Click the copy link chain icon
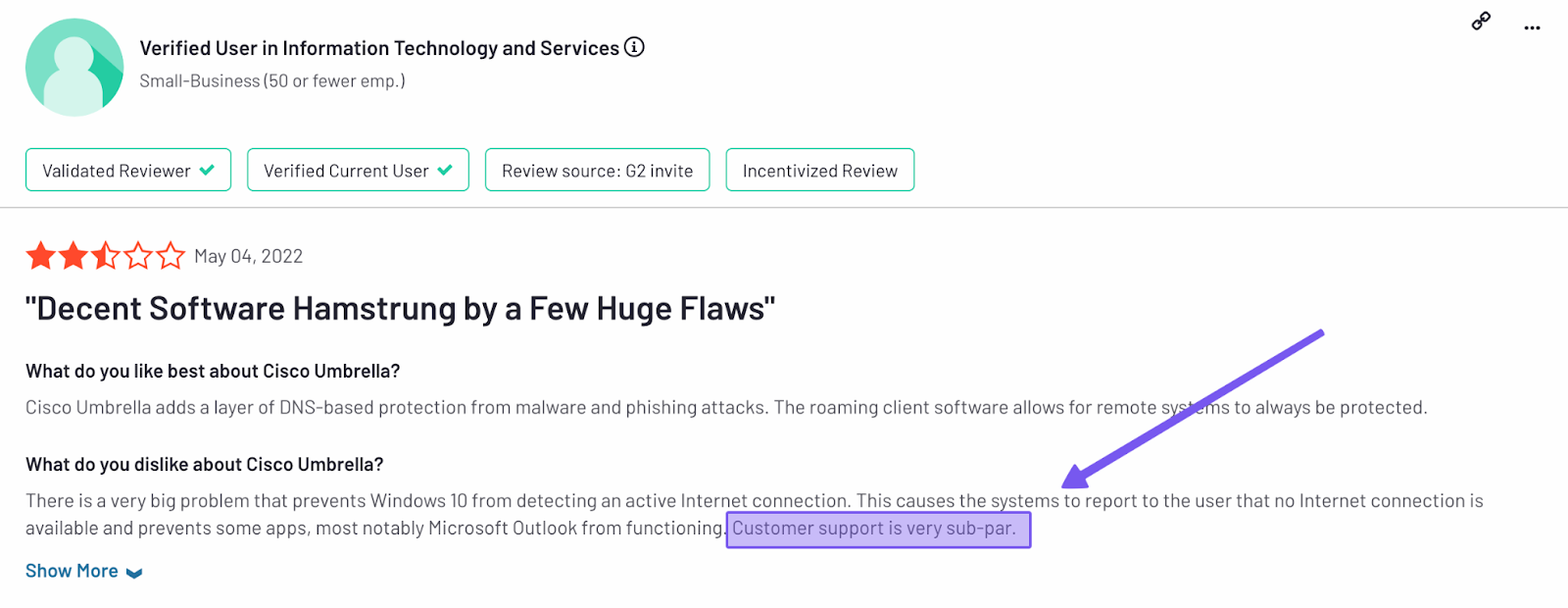This screenshot has width=1568, height=608. (1481, 22)
